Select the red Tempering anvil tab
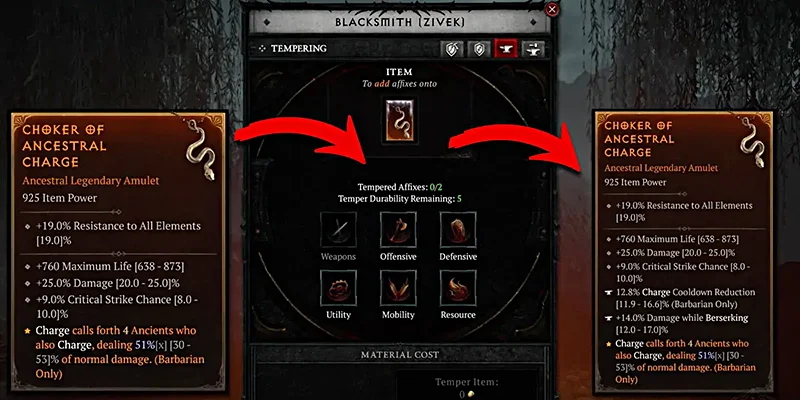The width and height of the screenshot is (800, 400). click(x=506, y=49)
